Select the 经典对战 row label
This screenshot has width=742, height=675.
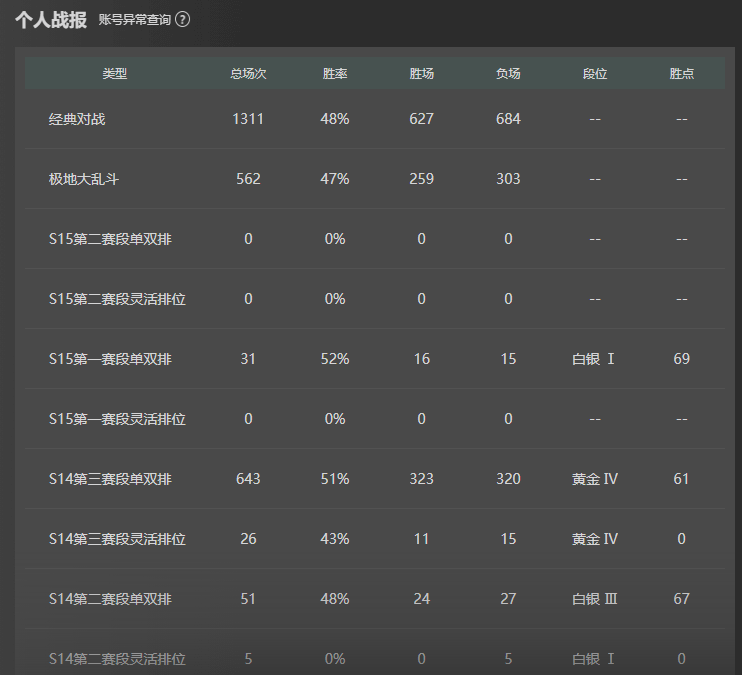[x=77, y=119]
